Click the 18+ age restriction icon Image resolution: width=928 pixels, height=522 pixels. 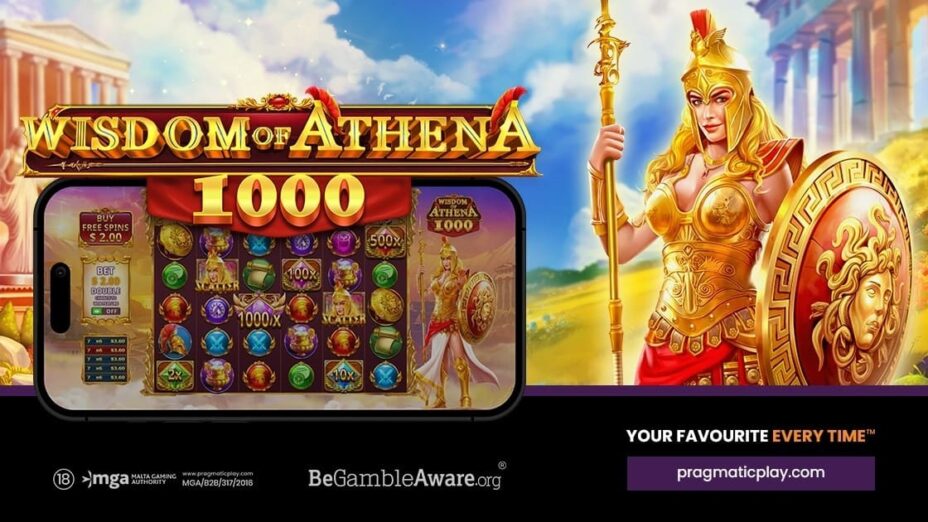63,479
